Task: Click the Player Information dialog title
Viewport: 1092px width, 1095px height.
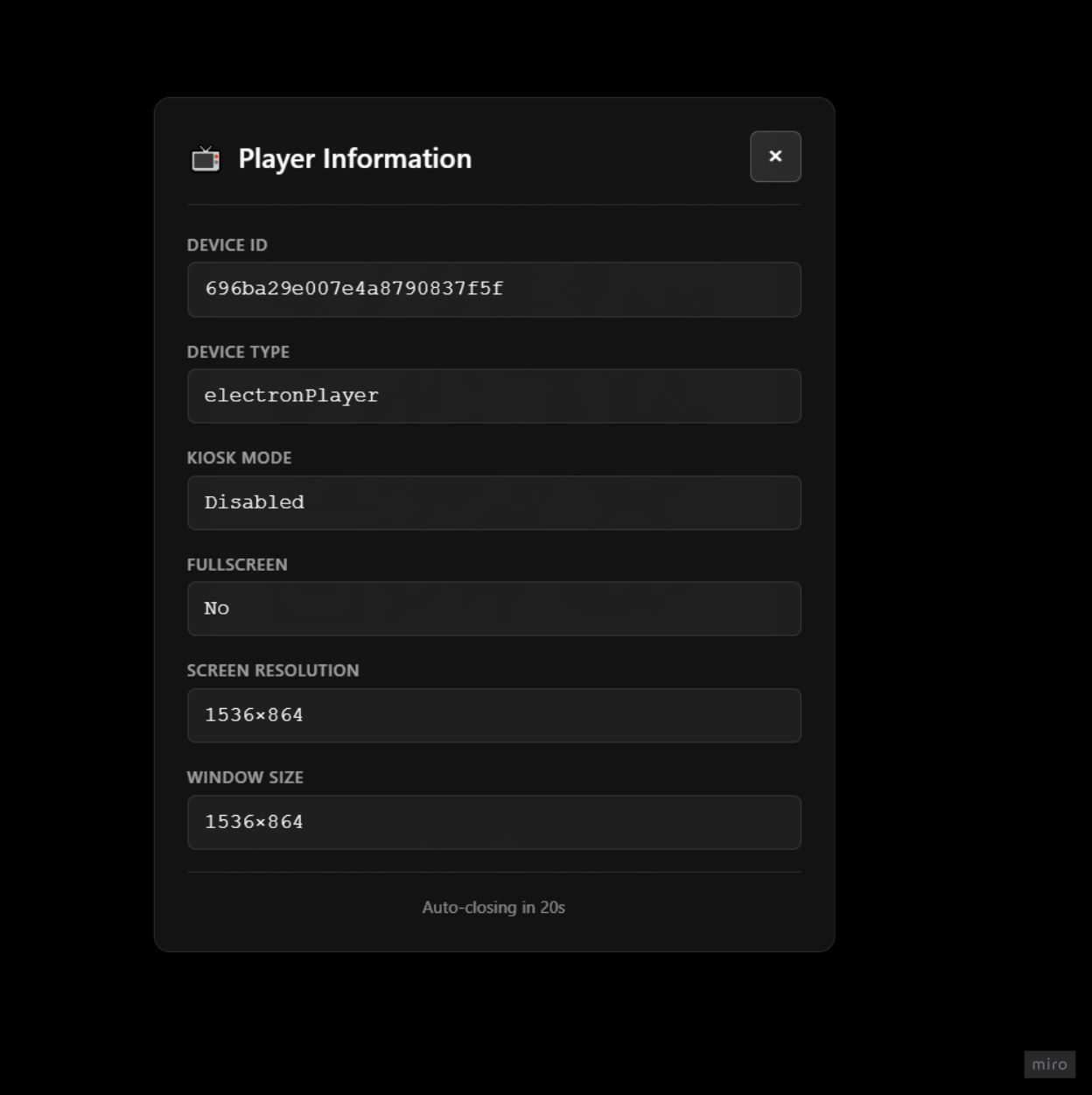Action: tap(354, 158)
